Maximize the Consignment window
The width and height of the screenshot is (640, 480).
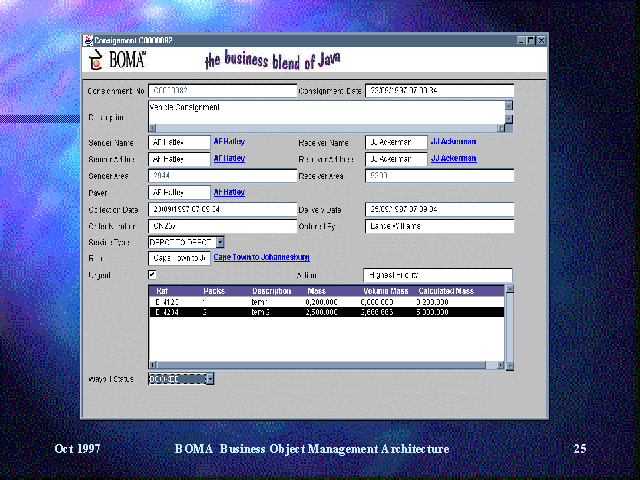[x=530, y=40]
